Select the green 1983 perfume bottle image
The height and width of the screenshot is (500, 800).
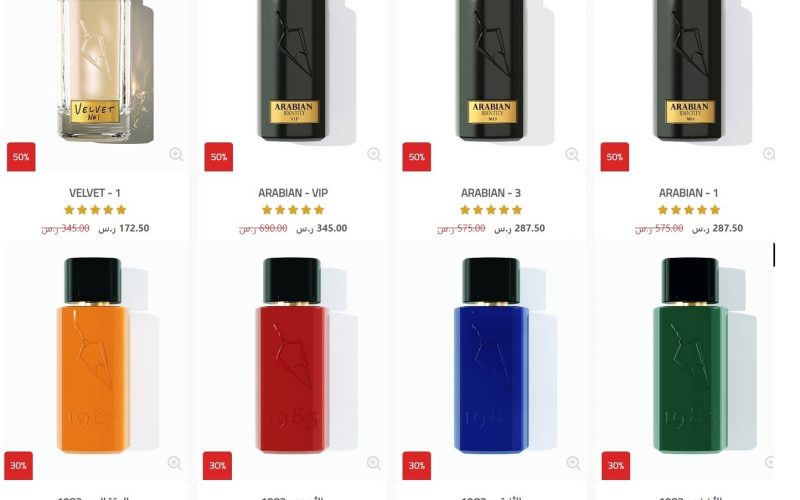click(690, 356)
